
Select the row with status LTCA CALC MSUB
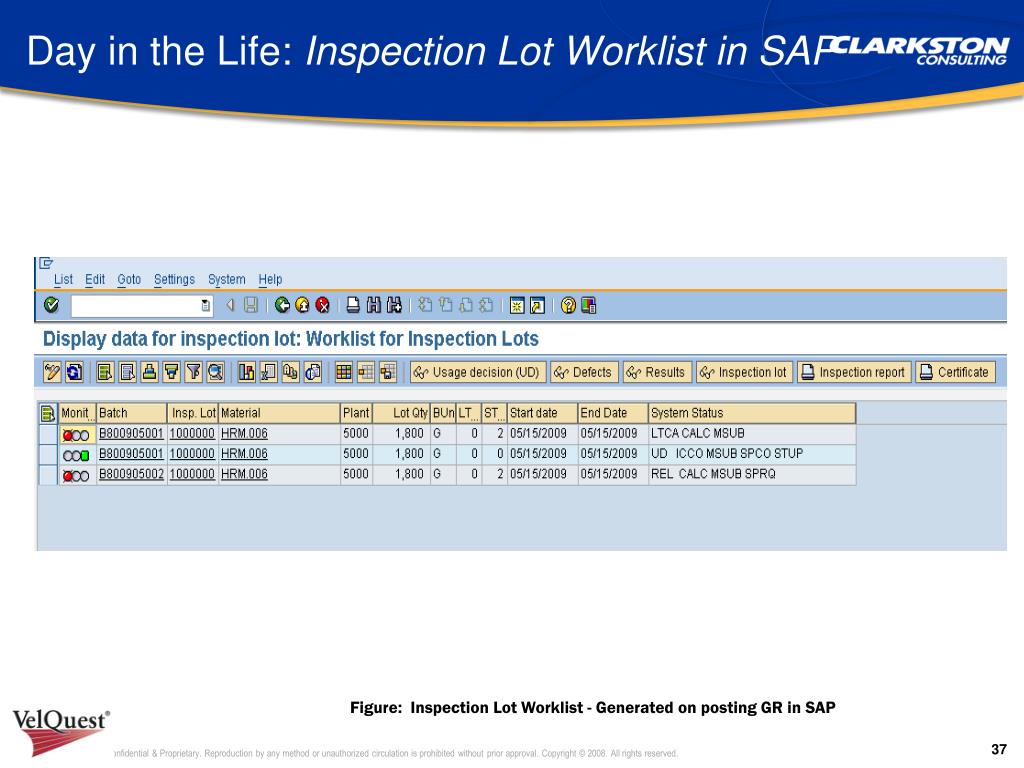pos(49,434)
